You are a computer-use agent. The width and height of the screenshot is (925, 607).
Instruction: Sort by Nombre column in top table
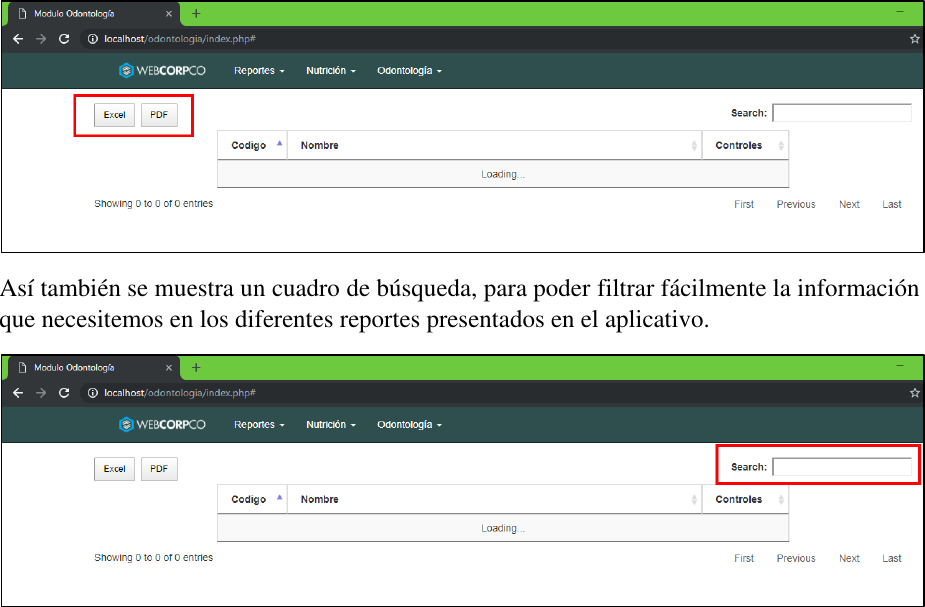coord(494,145)
